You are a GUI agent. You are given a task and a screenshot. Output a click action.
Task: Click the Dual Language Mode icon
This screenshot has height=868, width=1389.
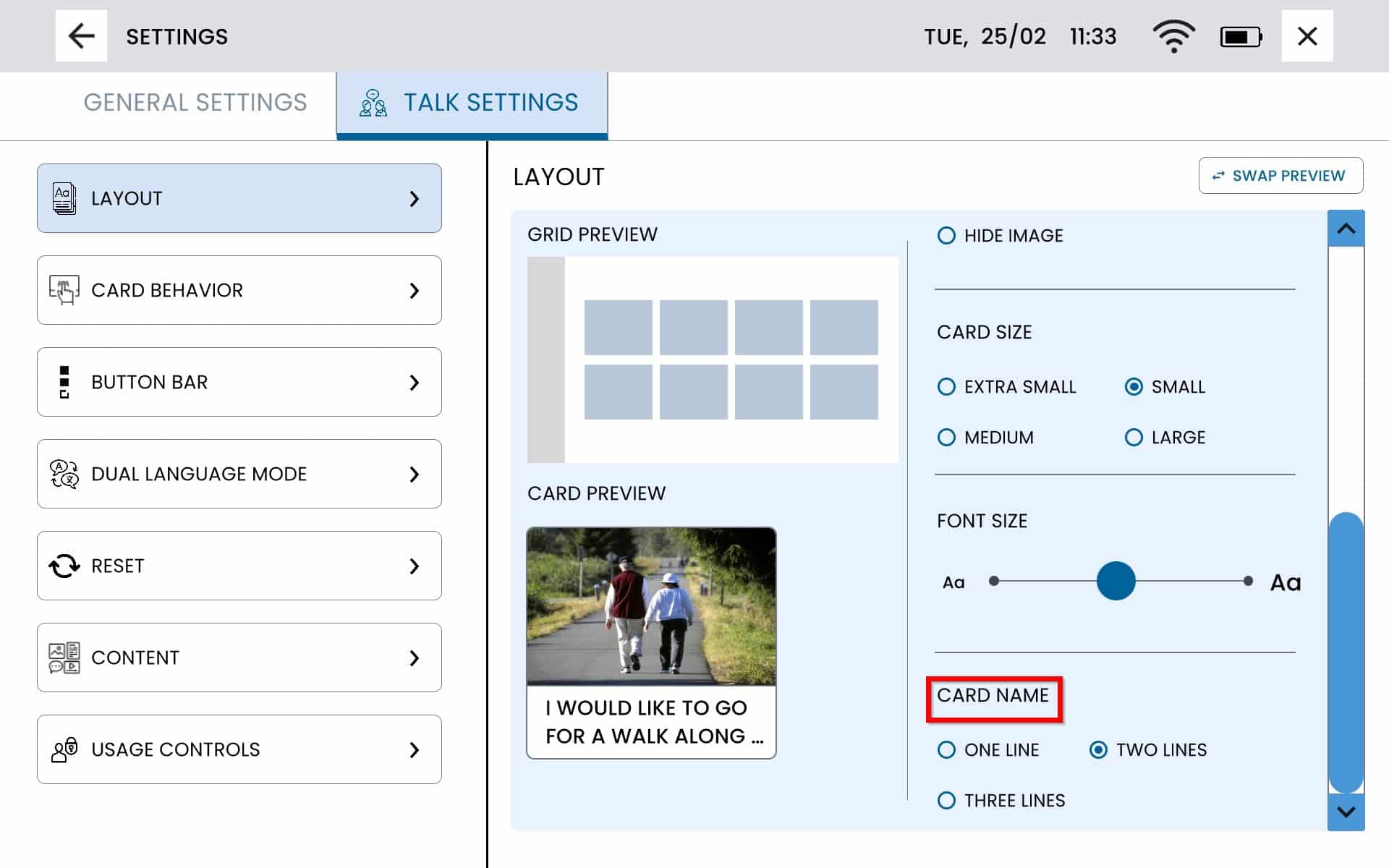(64, 474)
